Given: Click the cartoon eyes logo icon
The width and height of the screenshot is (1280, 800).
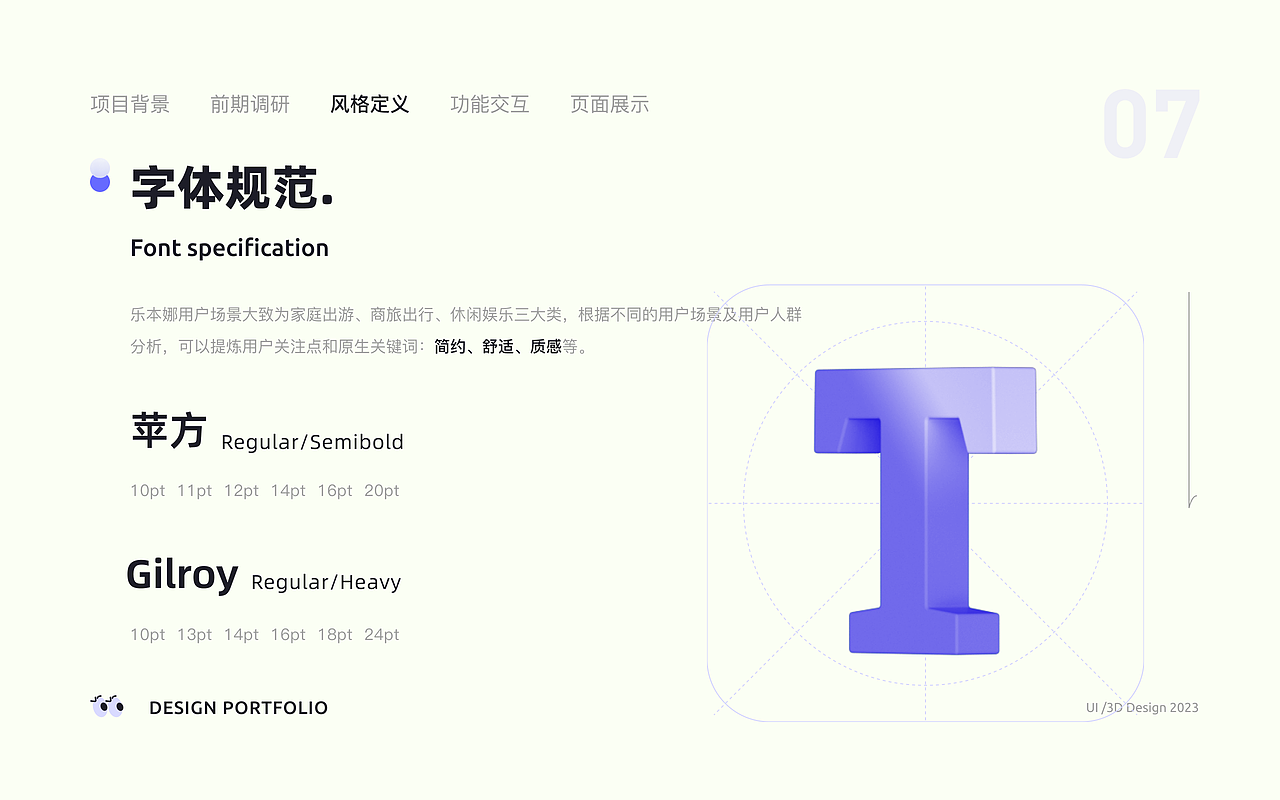Looking at the screenshot, I should point(107,706).
